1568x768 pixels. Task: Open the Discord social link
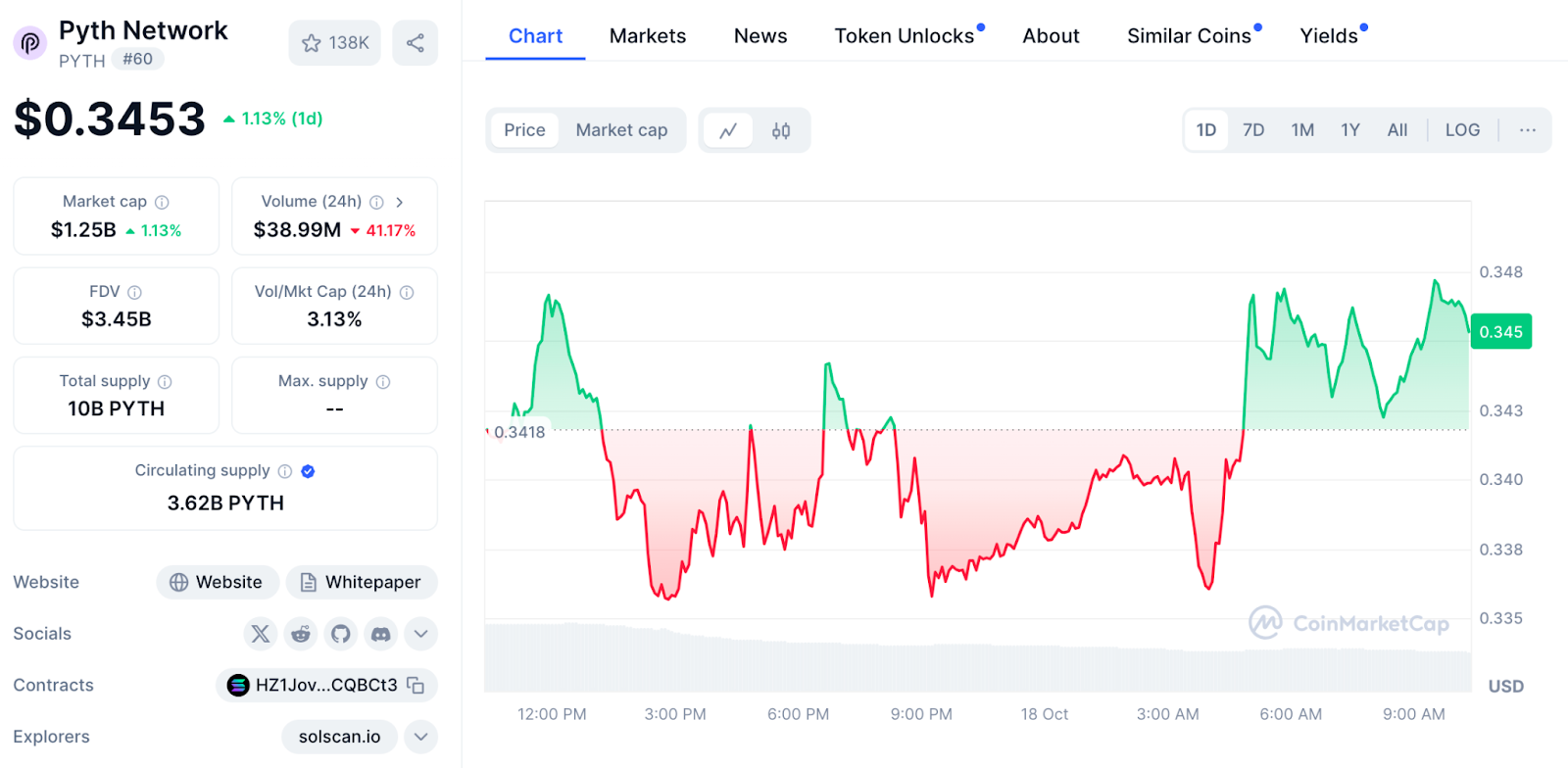(381, 634)
